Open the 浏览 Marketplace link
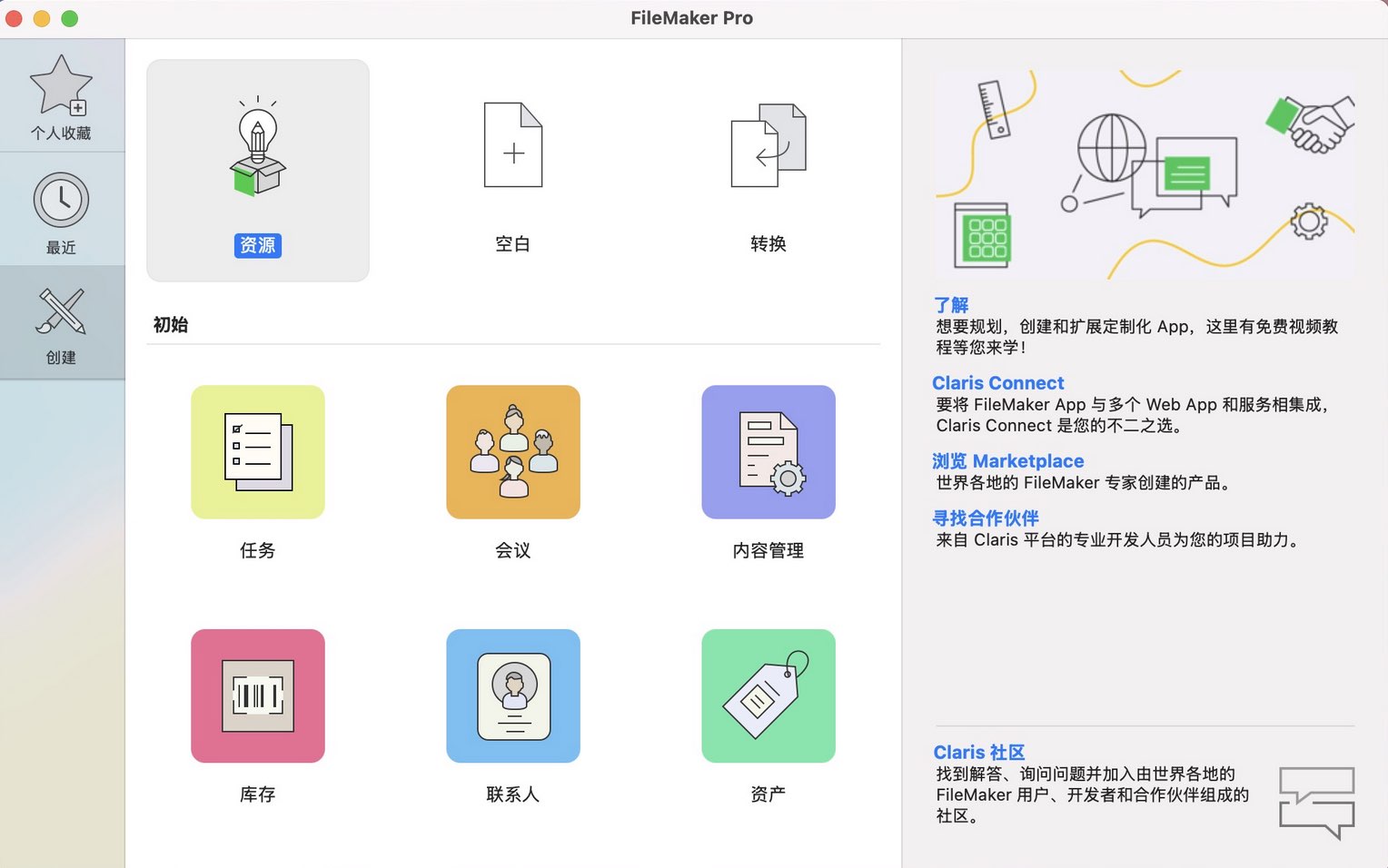Image resolution: width=1388 pixels, height=868 pixels. [x=1008, y=461]
